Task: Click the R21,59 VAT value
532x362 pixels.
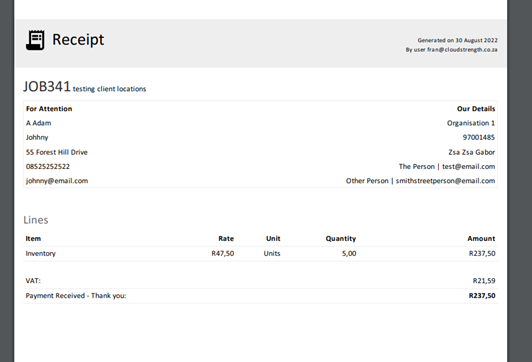Action: [x=484, y=281]
